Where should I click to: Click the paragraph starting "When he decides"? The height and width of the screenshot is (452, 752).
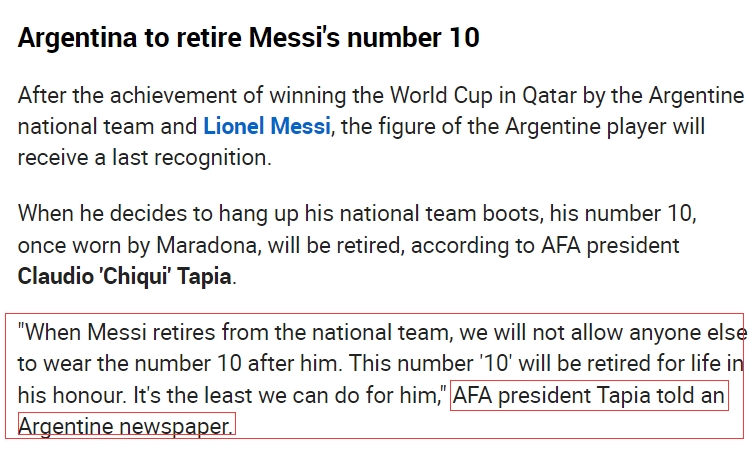coord(357,245)
